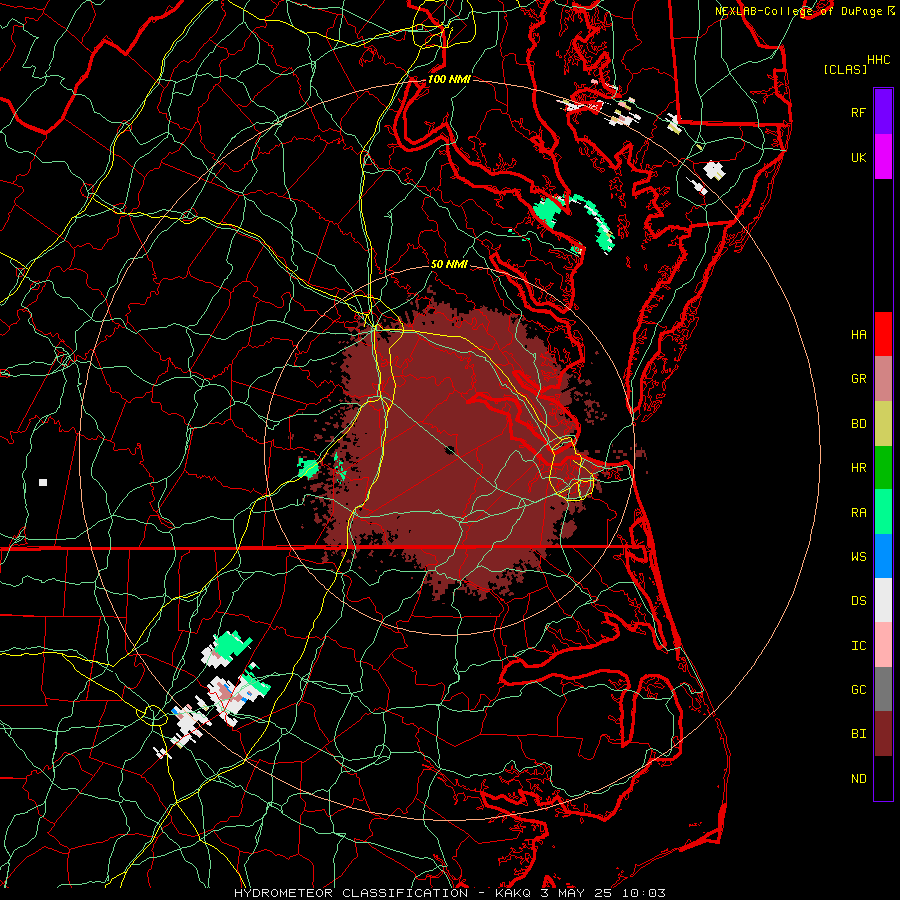Click the 'DS' legend label

pyautogui.click(x=858, y=600)
